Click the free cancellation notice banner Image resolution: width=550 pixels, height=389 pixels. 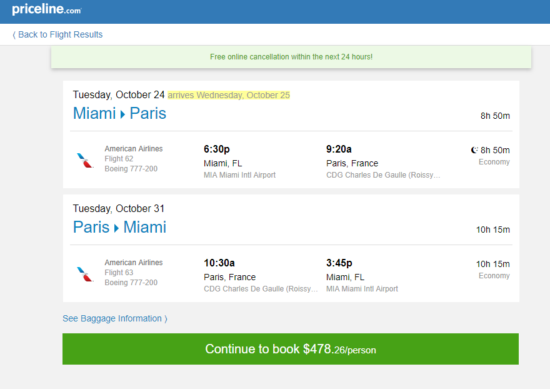(x=291, y=57)
